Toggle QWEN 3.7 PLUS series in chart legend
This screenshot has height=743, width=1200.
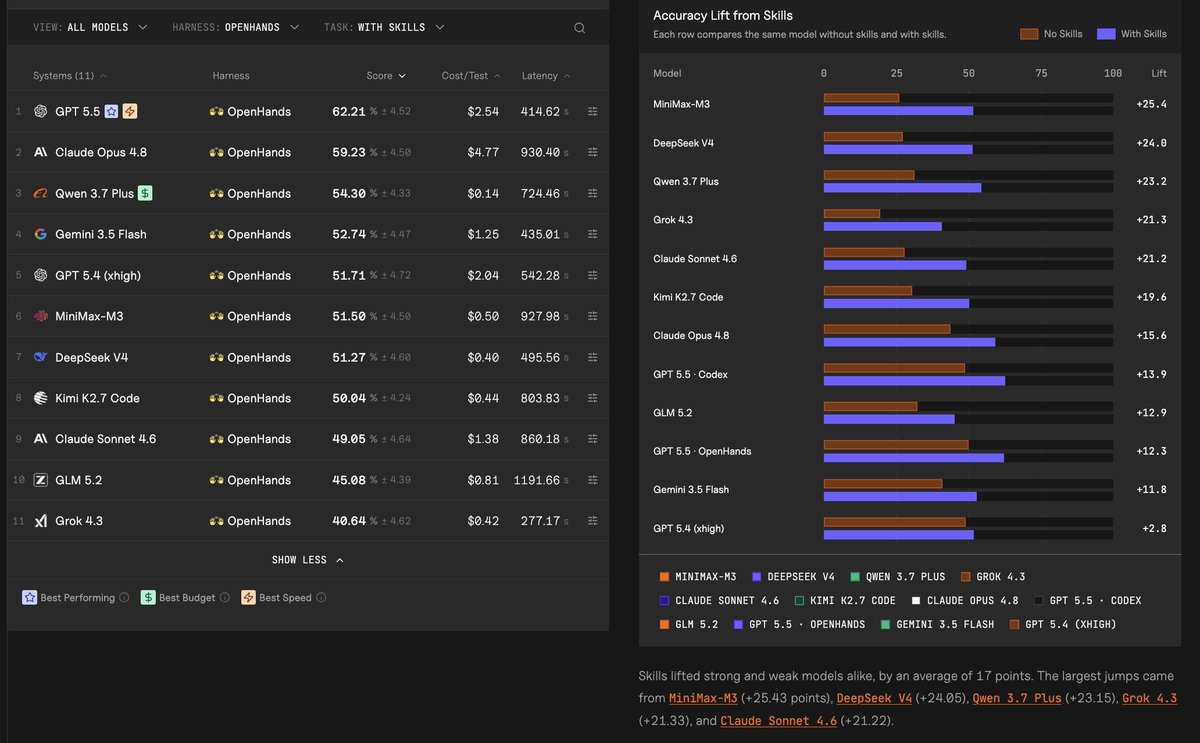(898, 577)
